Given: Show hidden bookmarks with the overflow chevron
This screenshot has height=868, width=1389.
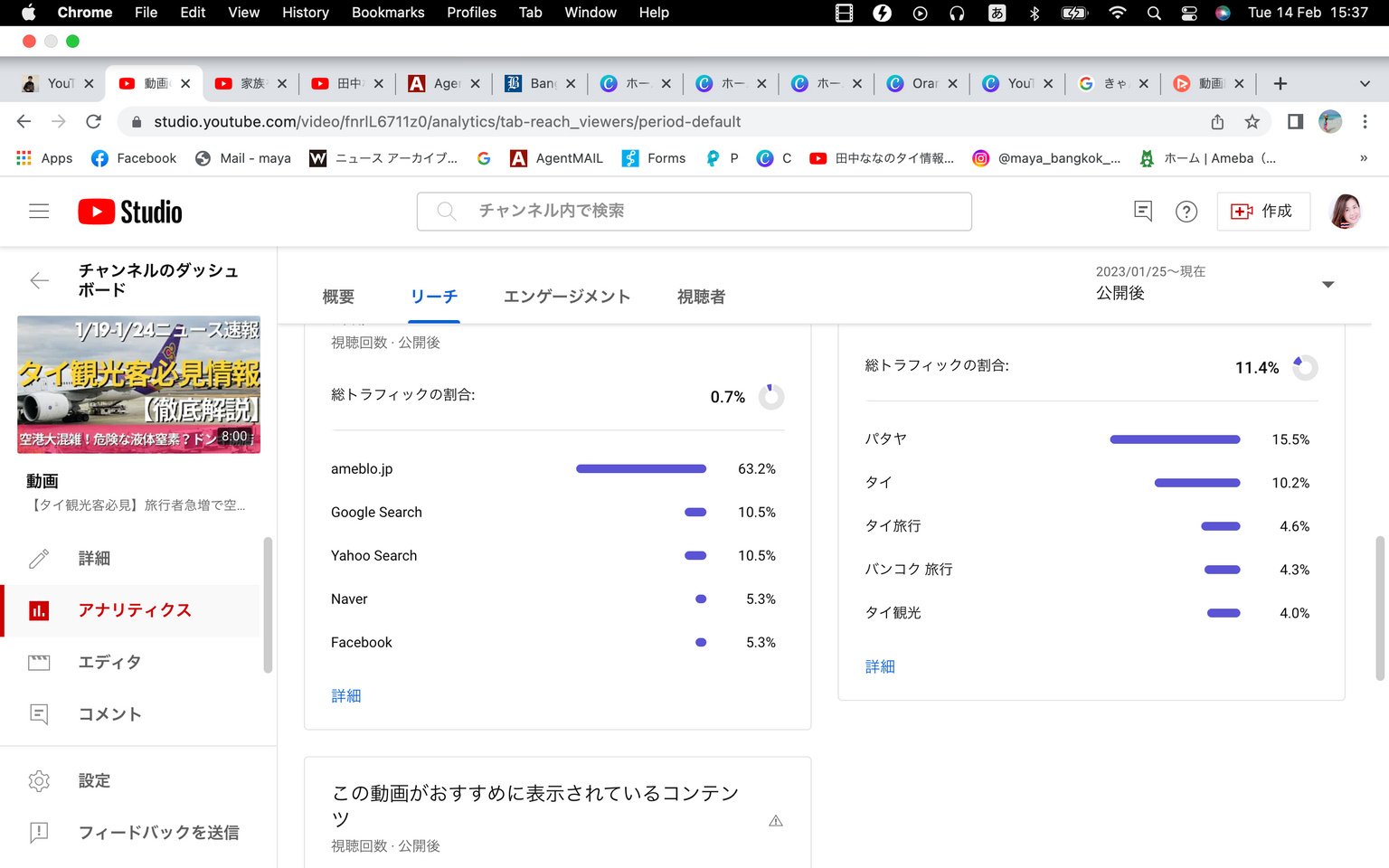Looking at the screenshot, I should pos(1363,158).
